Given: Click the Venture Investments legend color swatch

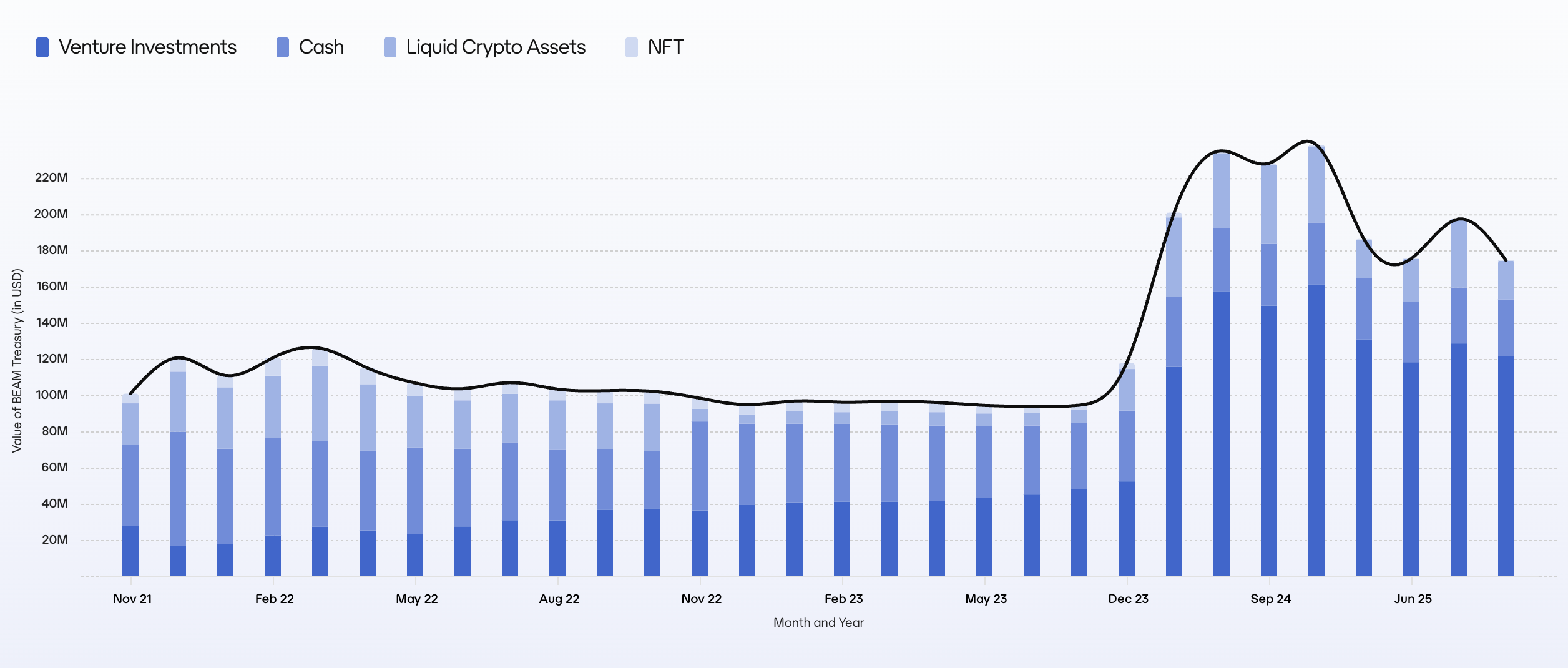Looking at the screenshot, I should pyautogui.click(x=42, y=47).
